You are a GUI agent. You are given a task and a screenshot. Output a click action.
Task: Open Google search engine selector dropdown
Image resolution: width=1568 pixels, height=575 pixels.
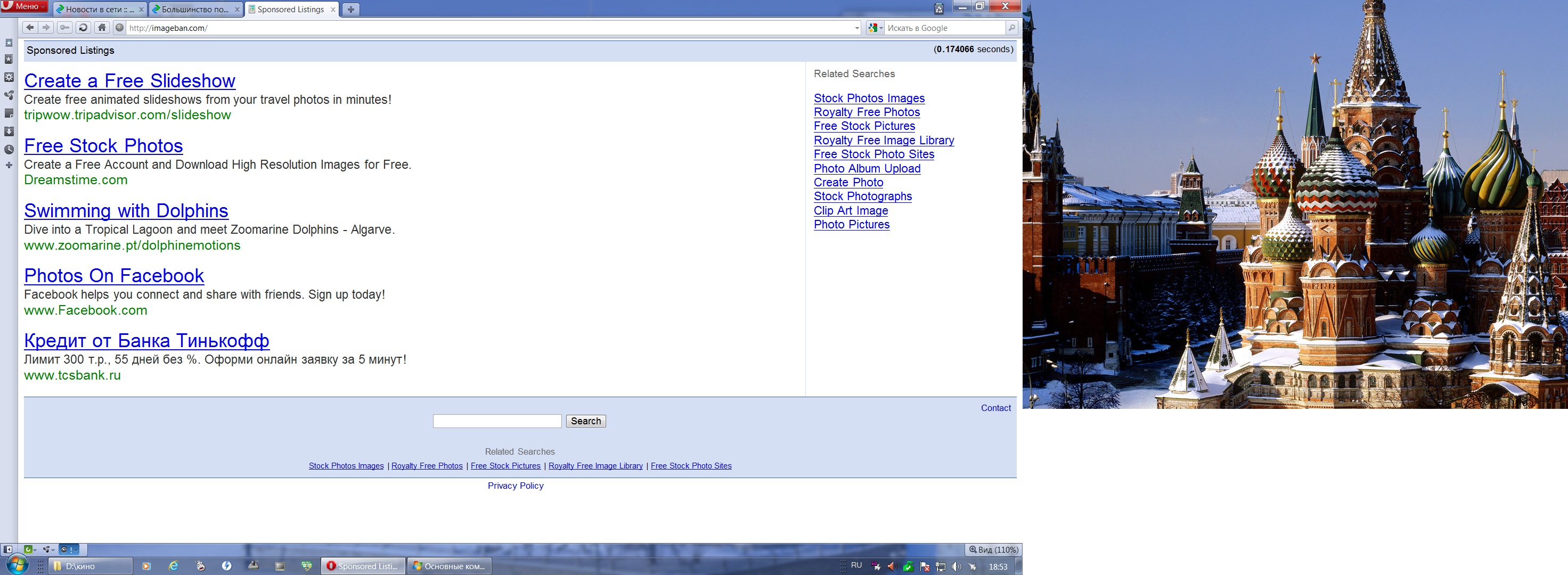click(875, 28)
